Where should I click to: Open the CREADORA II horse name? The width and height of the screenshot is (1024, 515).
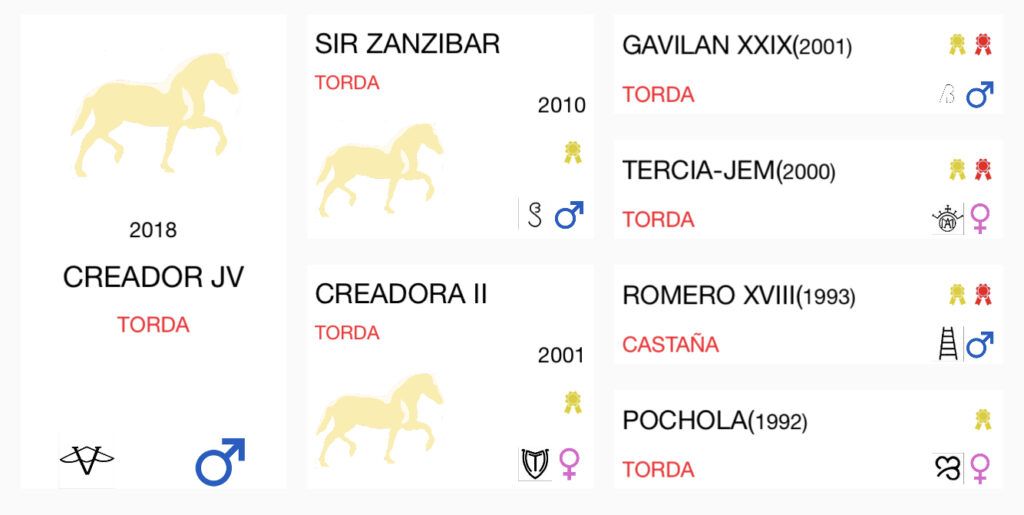(x=401, y=294)
